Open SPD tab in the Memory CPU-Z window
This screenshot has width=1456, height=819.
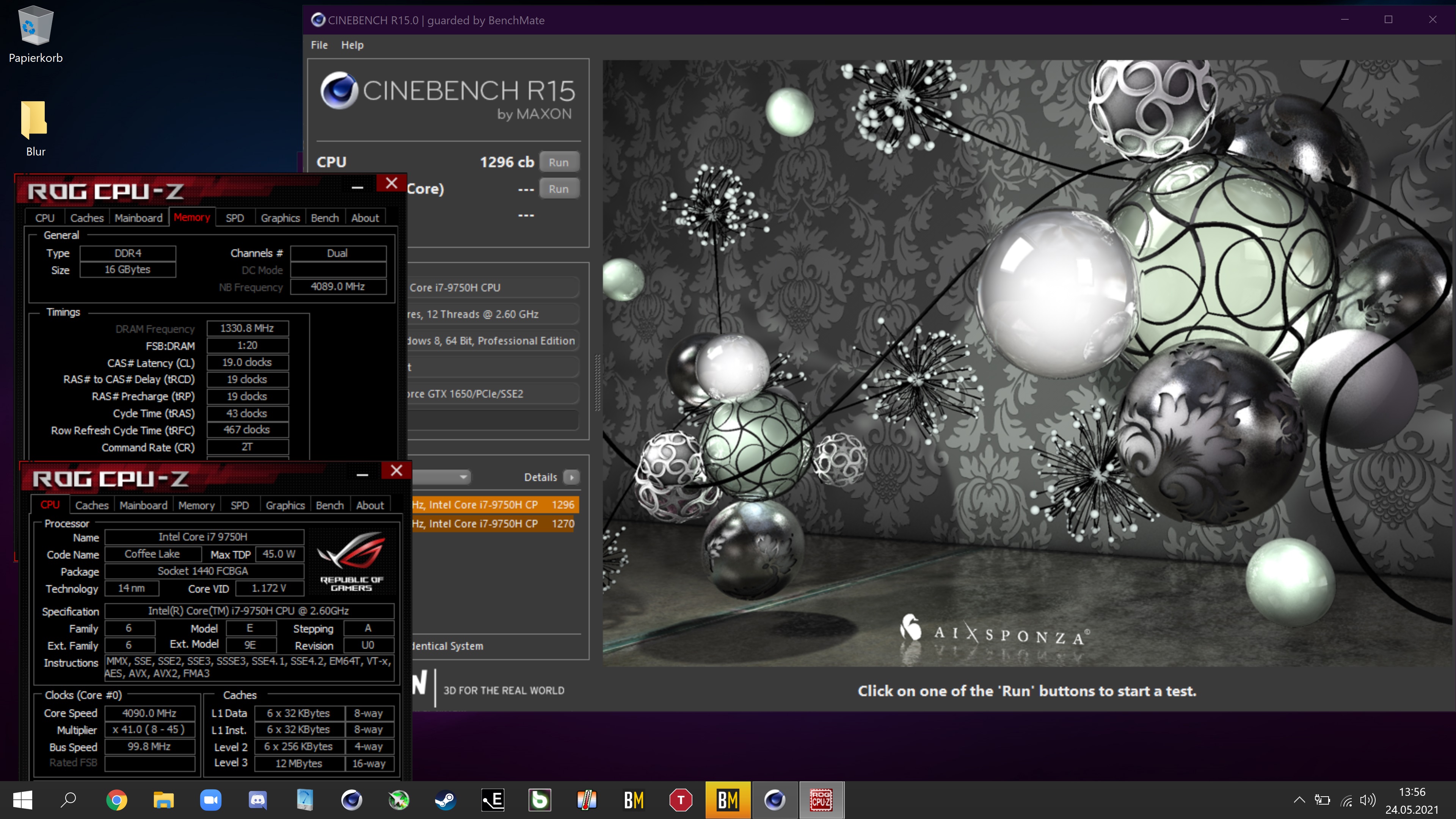235,218
